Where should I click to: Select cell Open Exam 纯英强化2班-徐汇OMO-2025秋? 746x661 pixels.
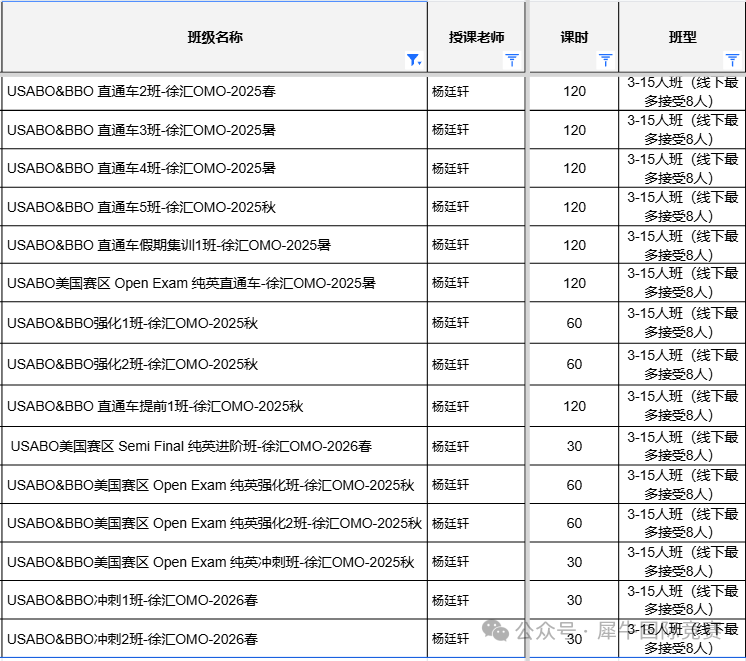[215, 523]
